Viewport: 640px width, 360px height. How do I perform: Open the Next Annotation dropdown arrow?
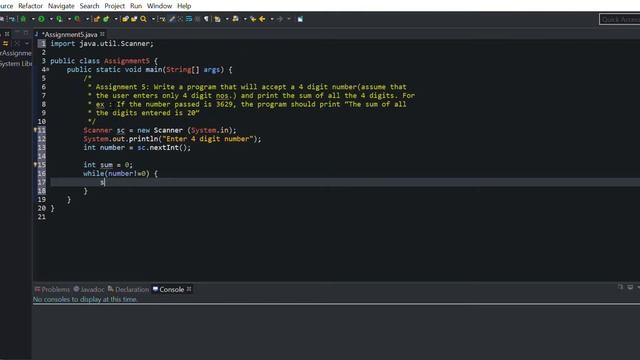pos(227,19)
